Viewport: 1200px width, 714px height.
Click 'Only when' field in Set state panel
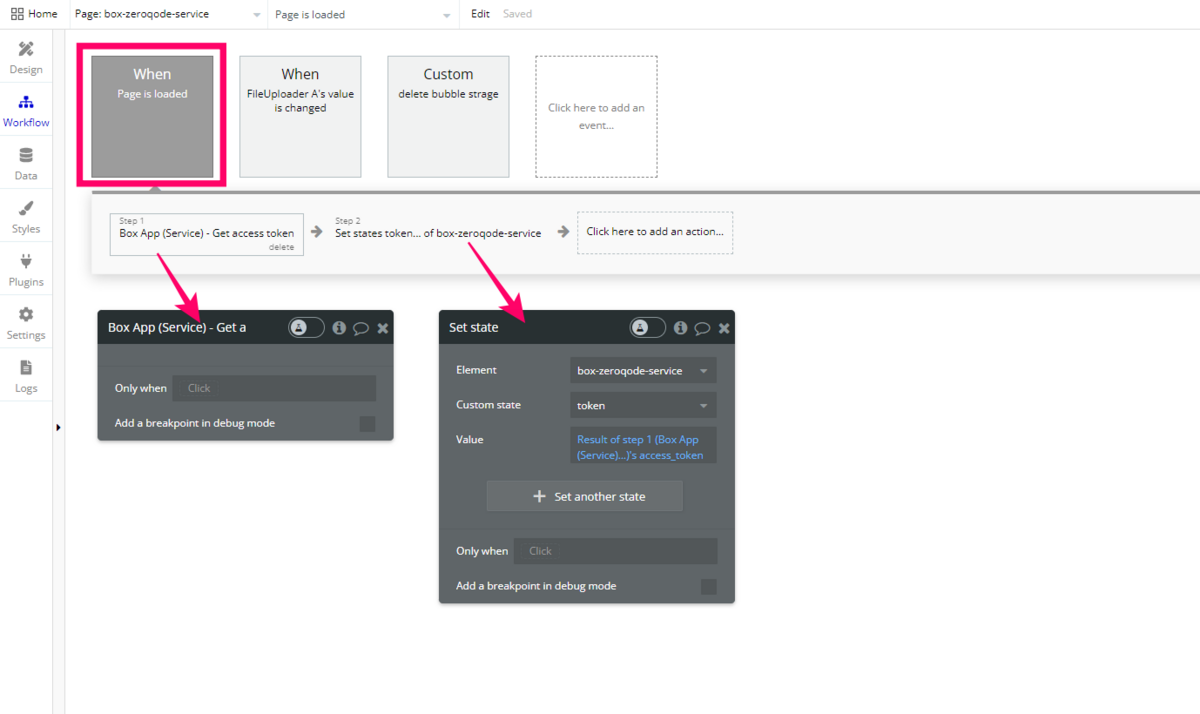pos(616,551)
